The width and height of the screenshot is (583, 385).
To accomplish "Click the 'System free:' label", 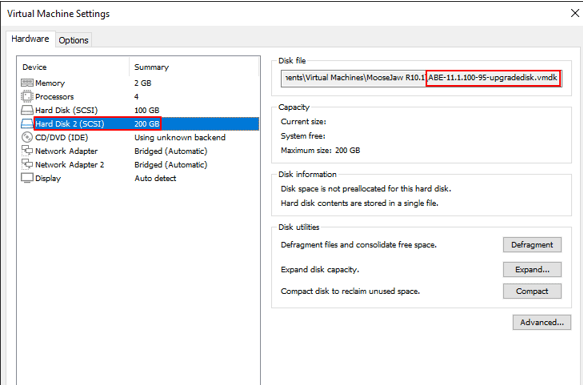I will (x=303, y=136).
